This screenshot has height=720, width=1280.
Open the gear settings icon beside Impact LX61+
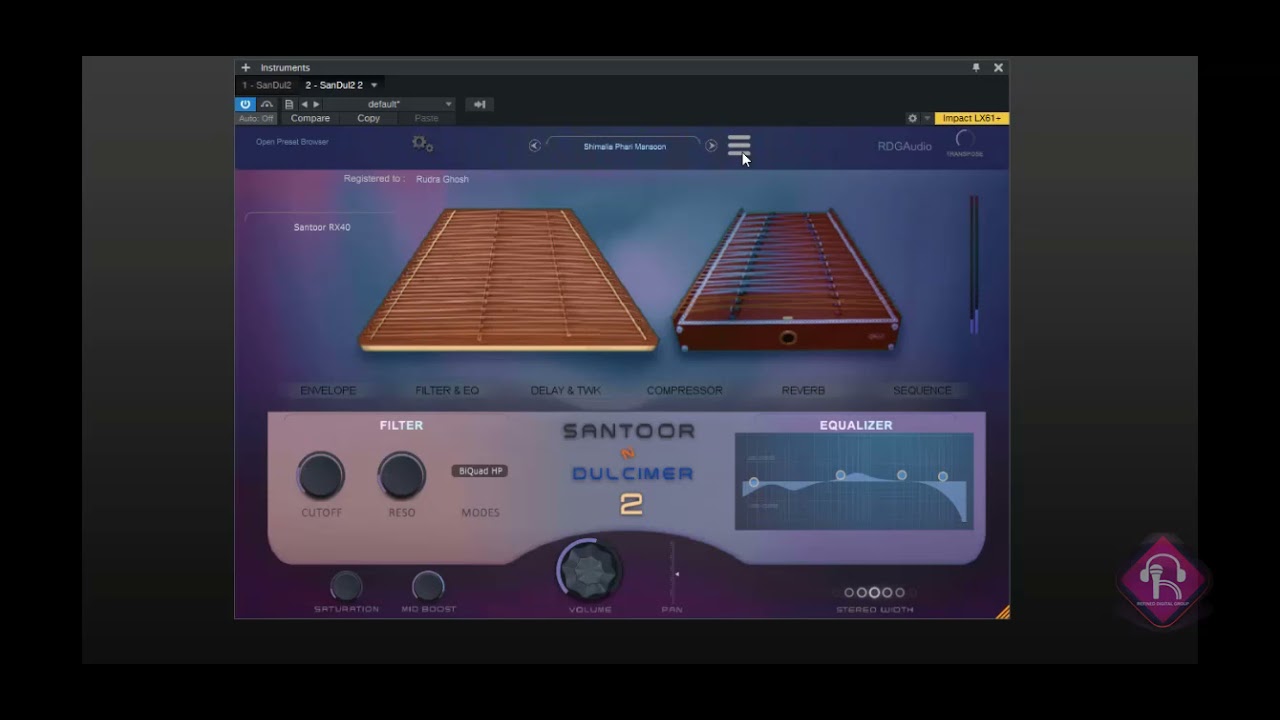pos(912,118)
